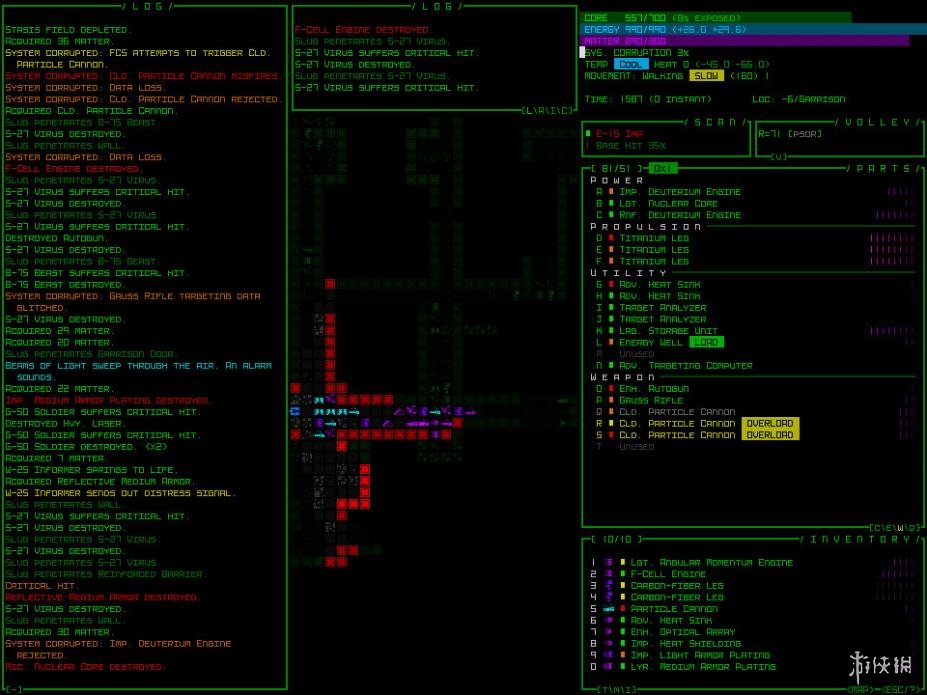Screen dimensions: 927x695
Task: Click the icon of inventory slot 4 Carbon-fiber Leg
Action: click(608, 597)
